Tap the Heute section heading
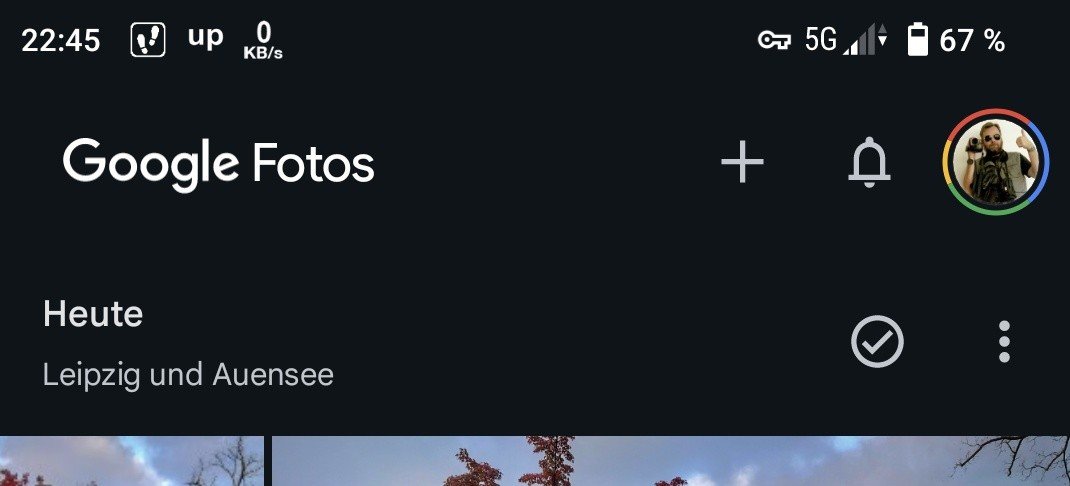 (x=93, y=314)
